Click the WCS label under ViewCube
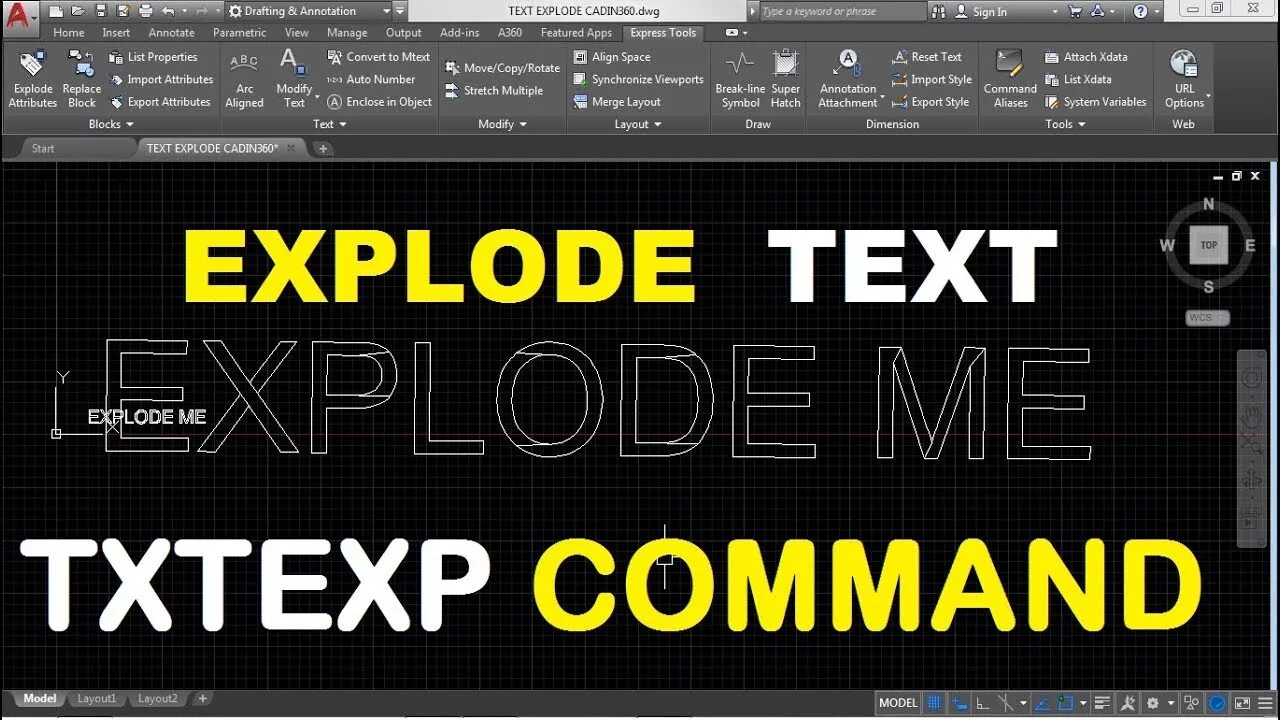 click(x=1207, y=318)
